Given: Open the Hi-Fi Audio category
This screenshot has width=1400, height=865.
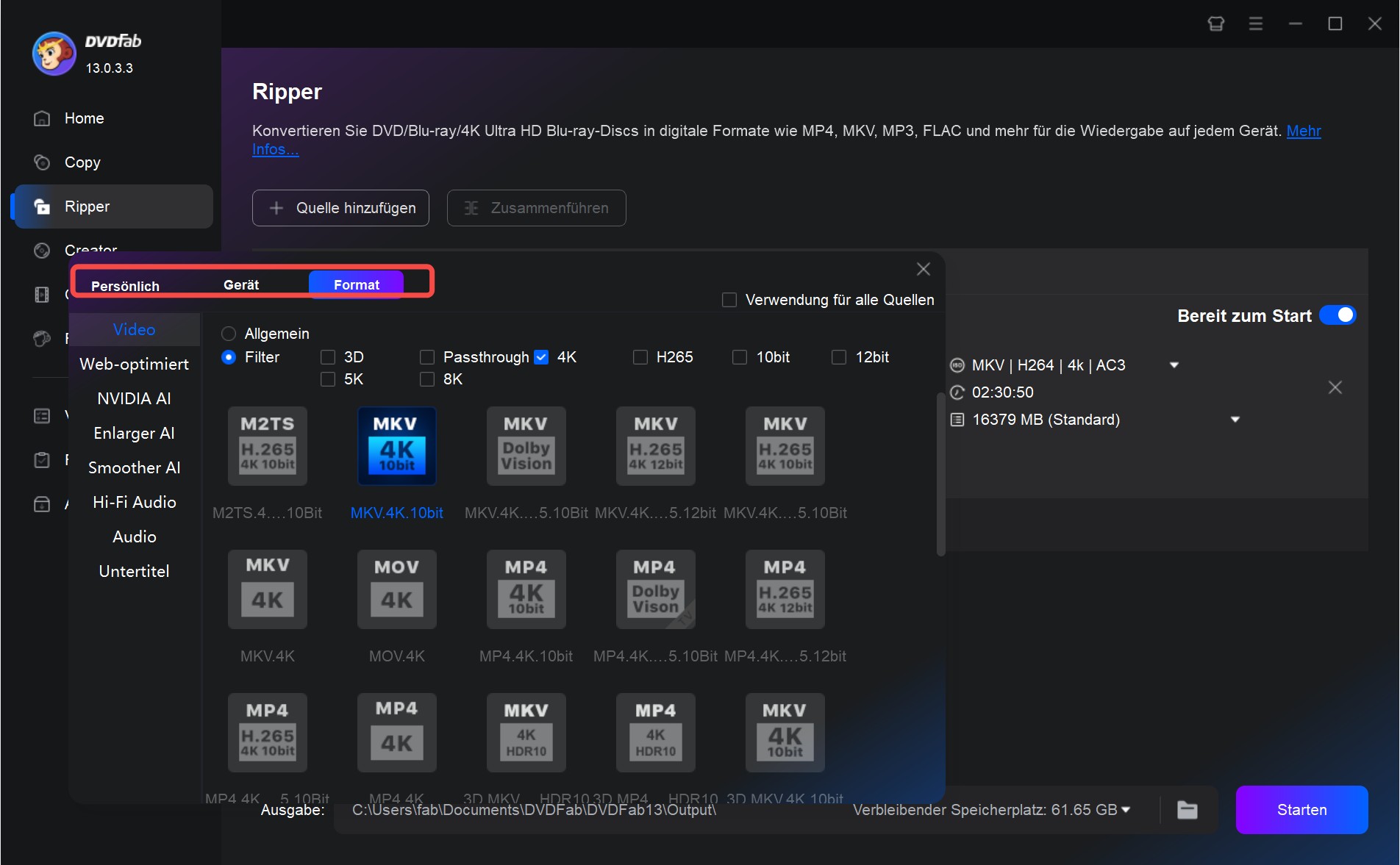Looking at the screenshot, I should click(x=135, y=502).
